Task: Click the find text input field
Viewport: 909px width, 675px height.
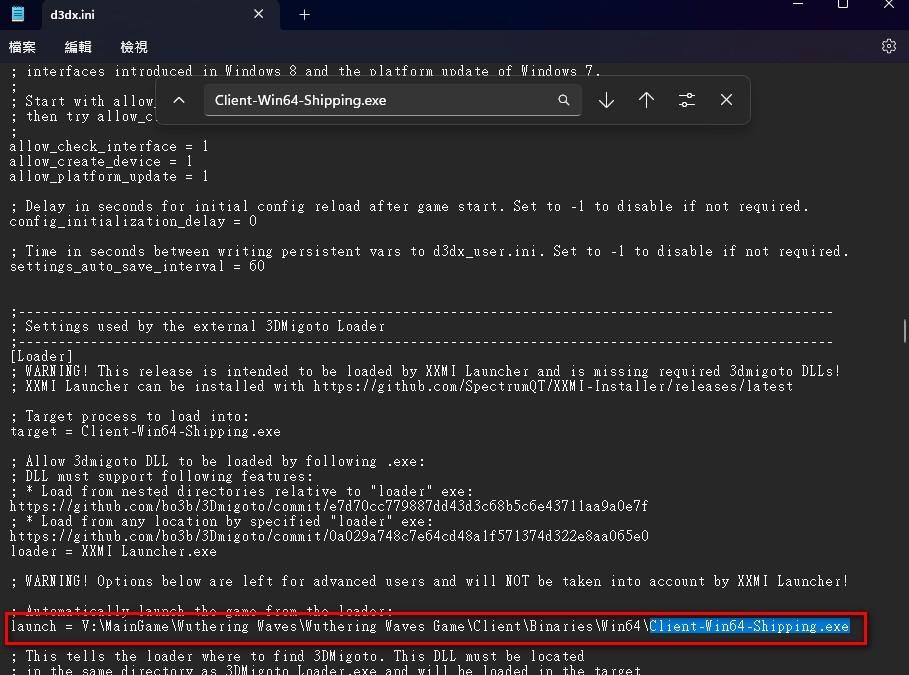Action: tap(380, 100)
